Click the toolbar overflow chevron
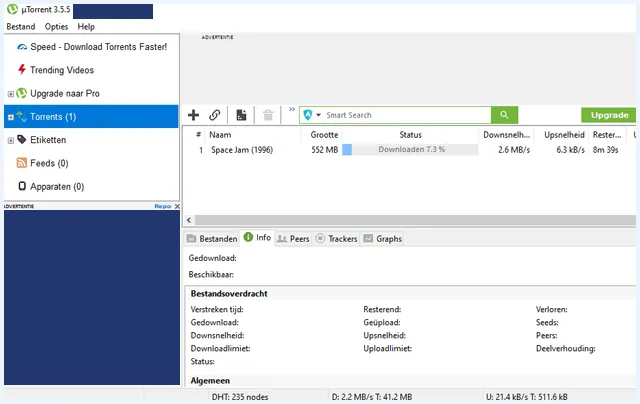Screen dimensions: 640x404 click(x=292, y=109)
